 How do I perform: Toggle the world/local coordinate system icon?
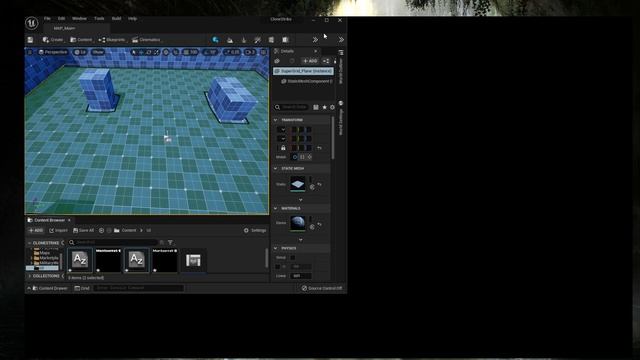166,52
